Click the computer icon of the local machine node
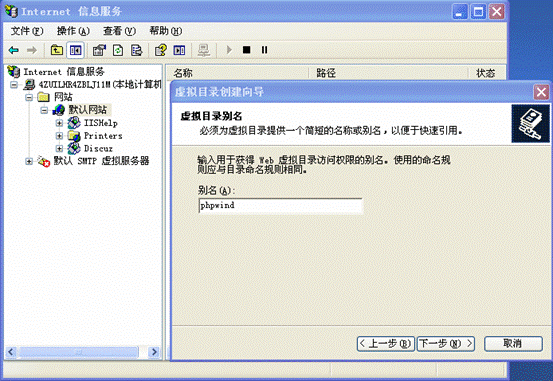 [29, 84]
